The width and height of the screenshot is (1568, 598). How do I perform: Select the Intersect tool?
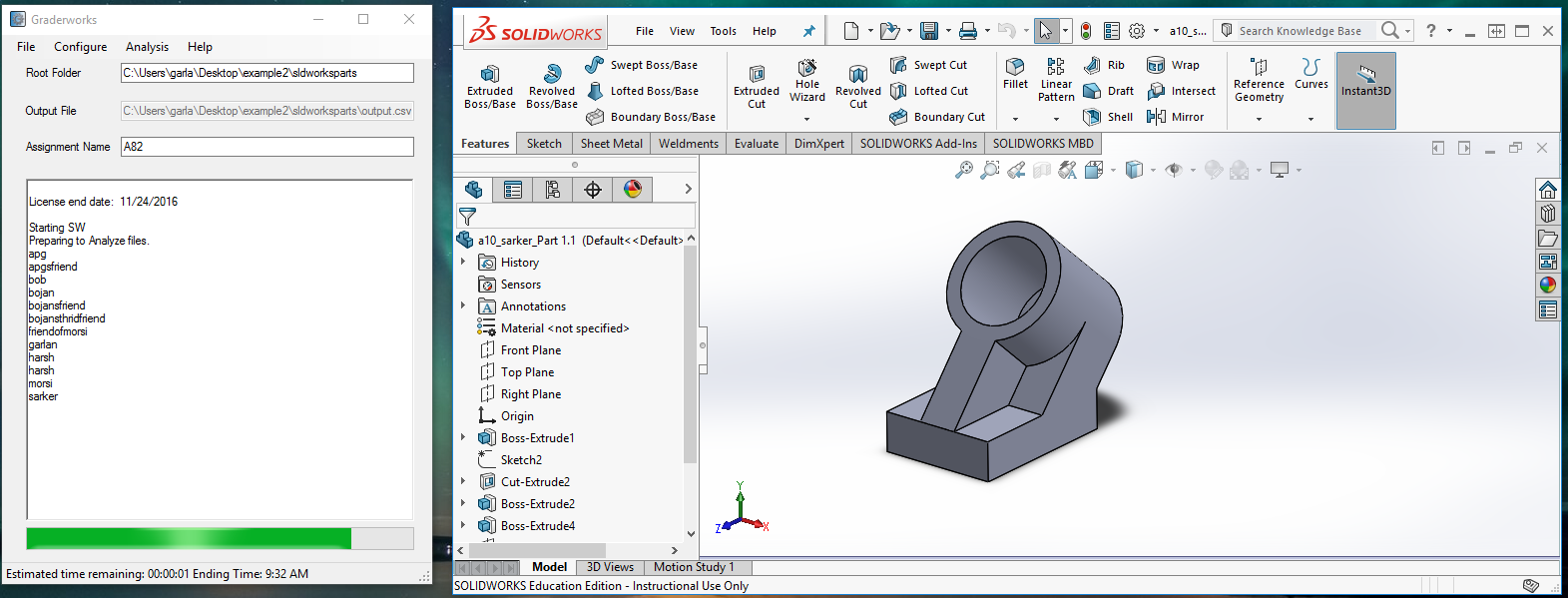(x=1181, y=91)
